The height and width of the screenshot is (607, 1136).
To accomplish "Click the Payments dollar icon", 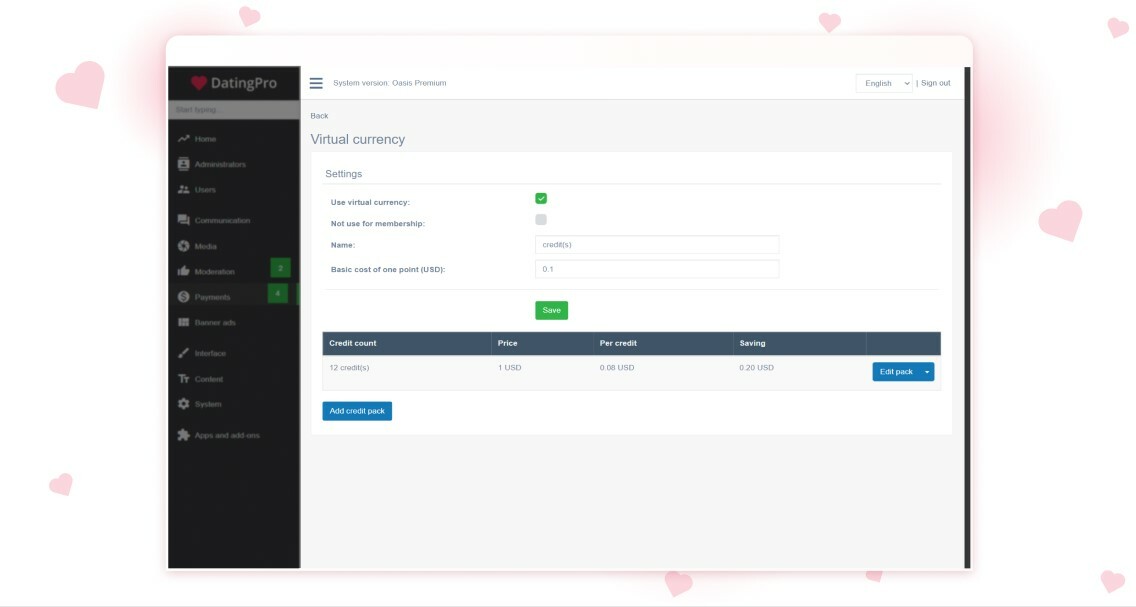I will tap(183, 296).
